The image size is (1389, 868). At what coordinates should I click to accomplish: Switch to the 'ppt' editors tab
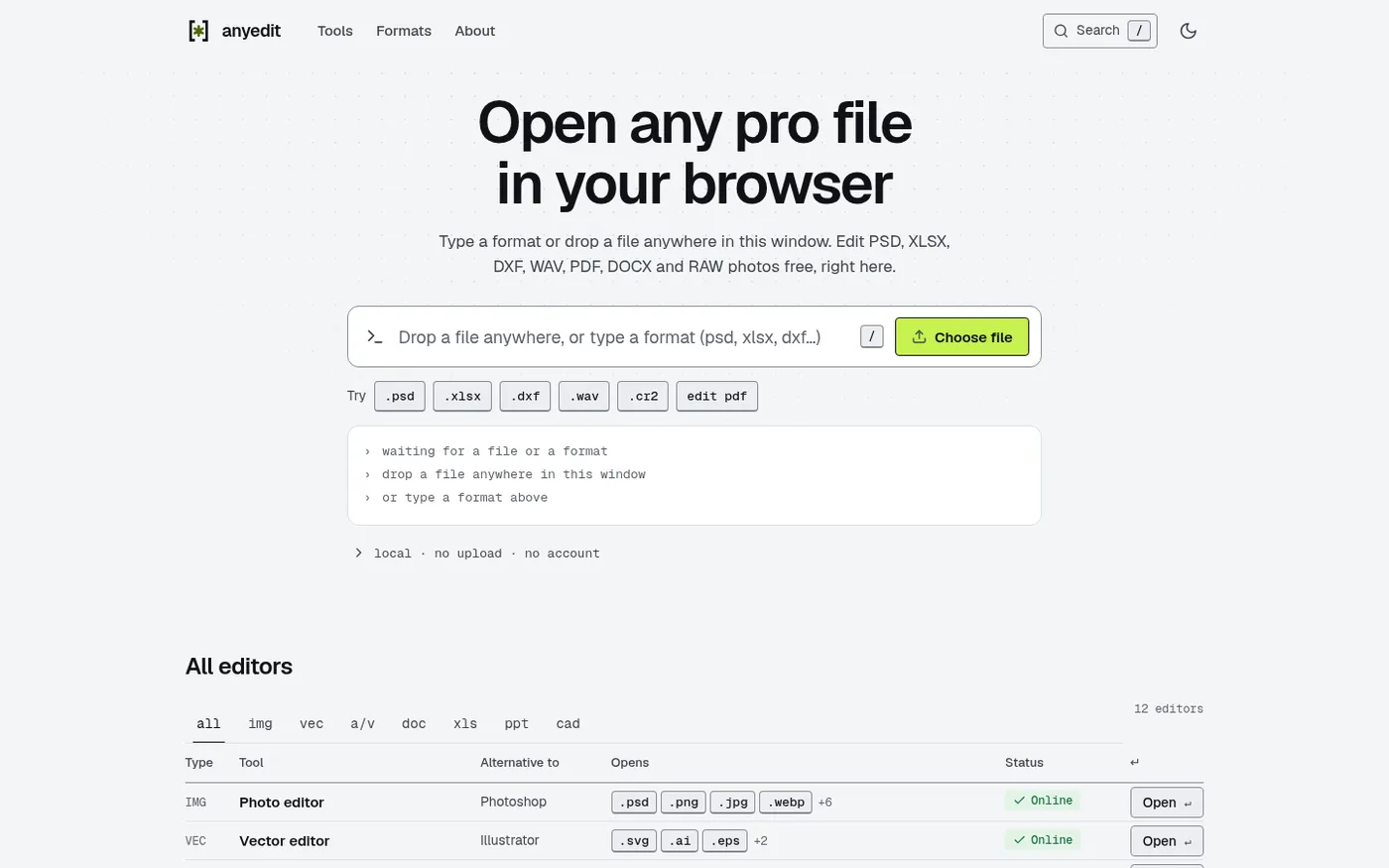coord(517,724)
